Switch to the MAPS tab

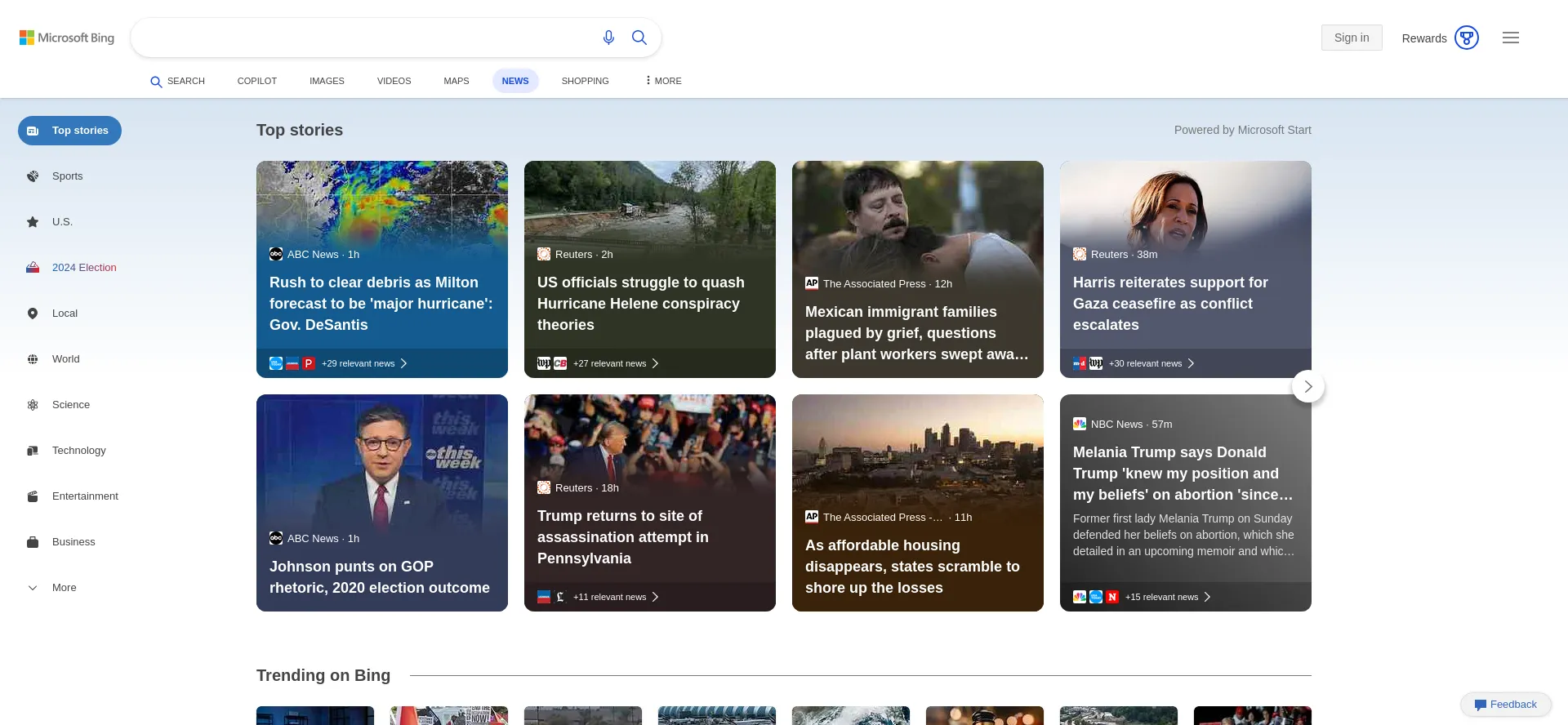457,81
